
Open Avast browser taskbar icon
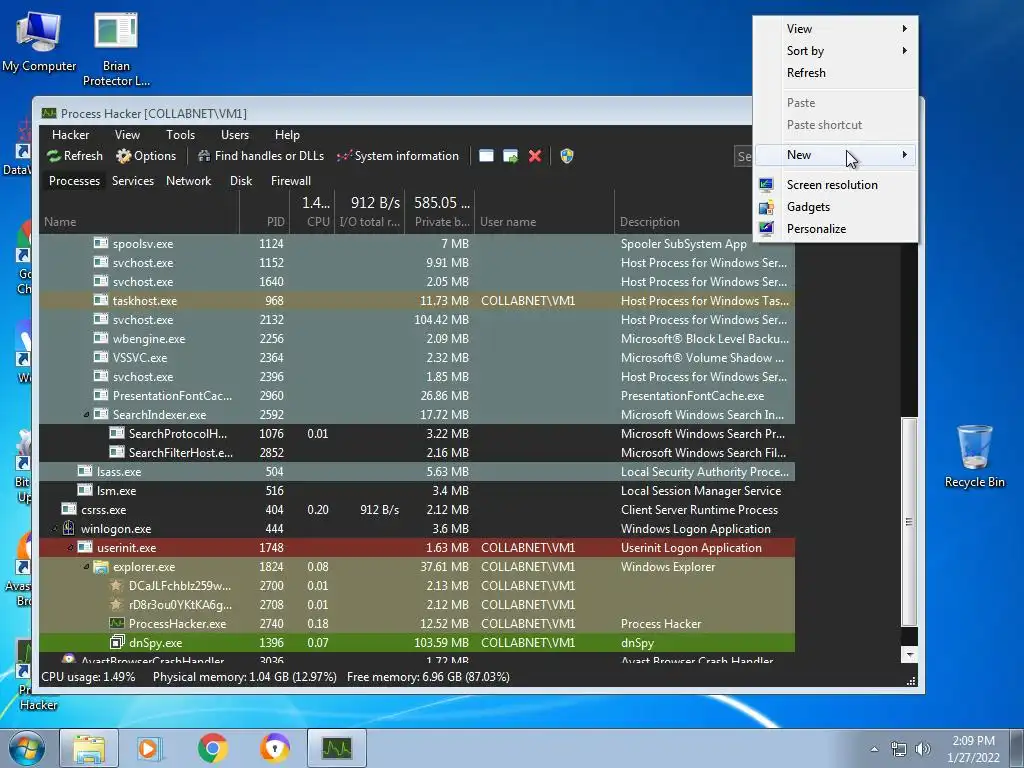tap(275, 748)
